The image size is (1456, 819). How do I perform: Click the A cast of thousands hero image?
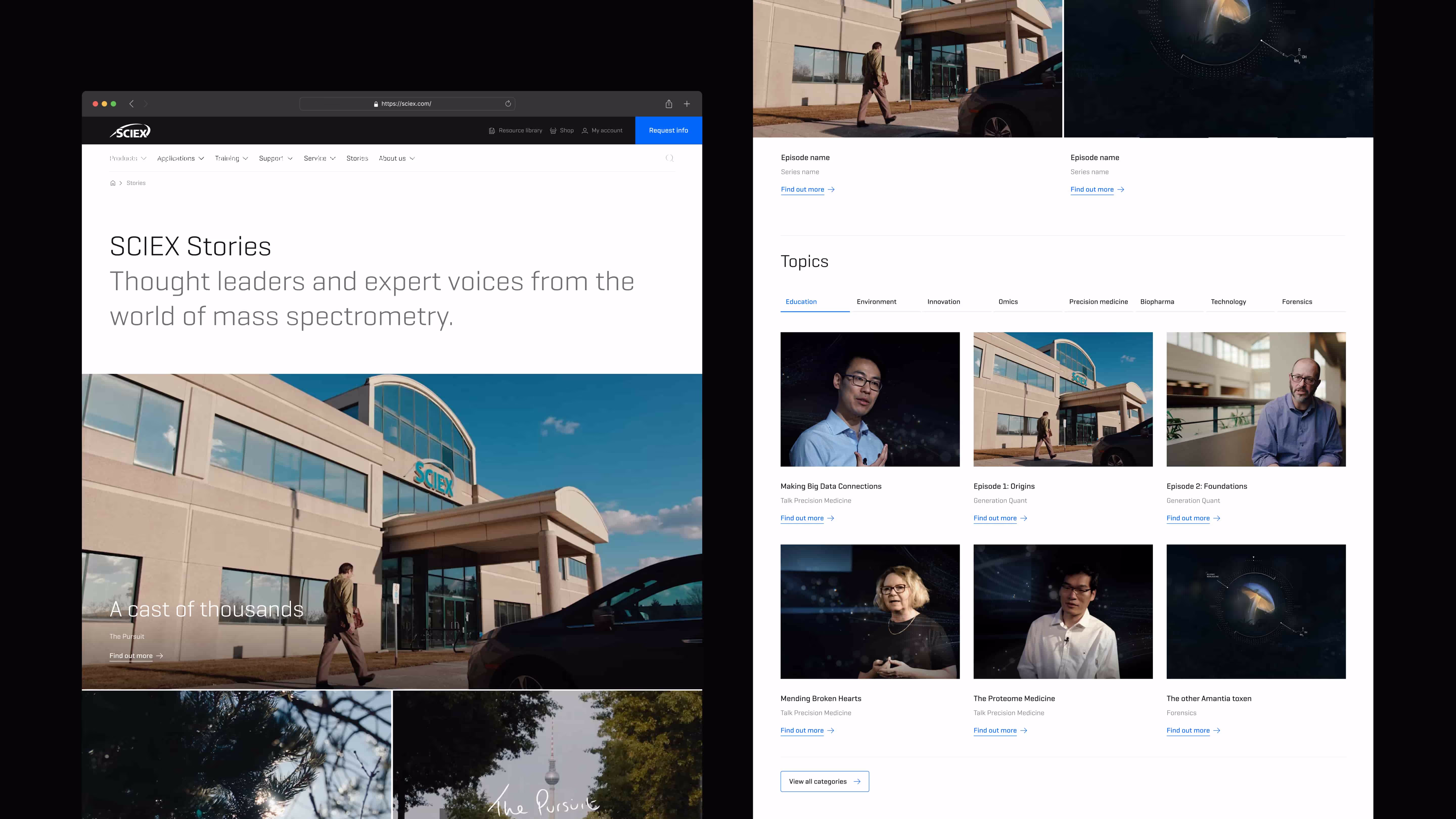coord(392,531)
